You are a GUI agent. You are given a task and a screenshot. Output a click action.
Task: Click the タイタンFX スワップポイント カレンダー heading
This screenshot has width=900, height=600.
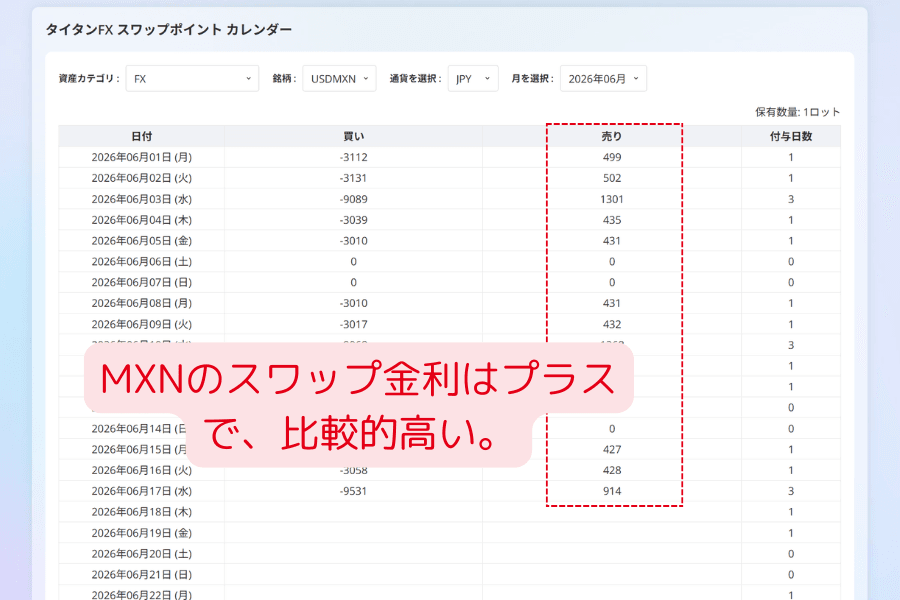coord(169,30)
